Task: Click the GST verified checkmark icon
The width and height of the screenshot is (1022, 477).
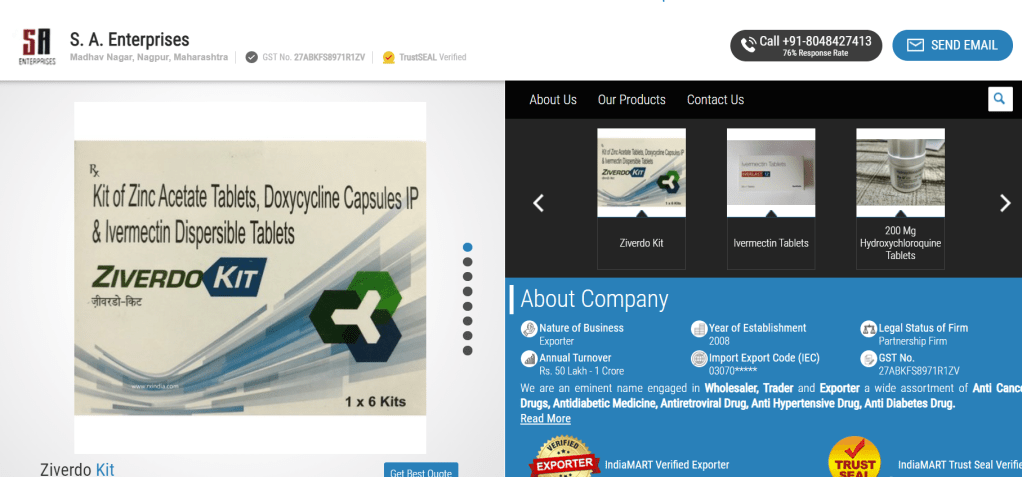Action: pyautogui.click(x=252, y=58)
